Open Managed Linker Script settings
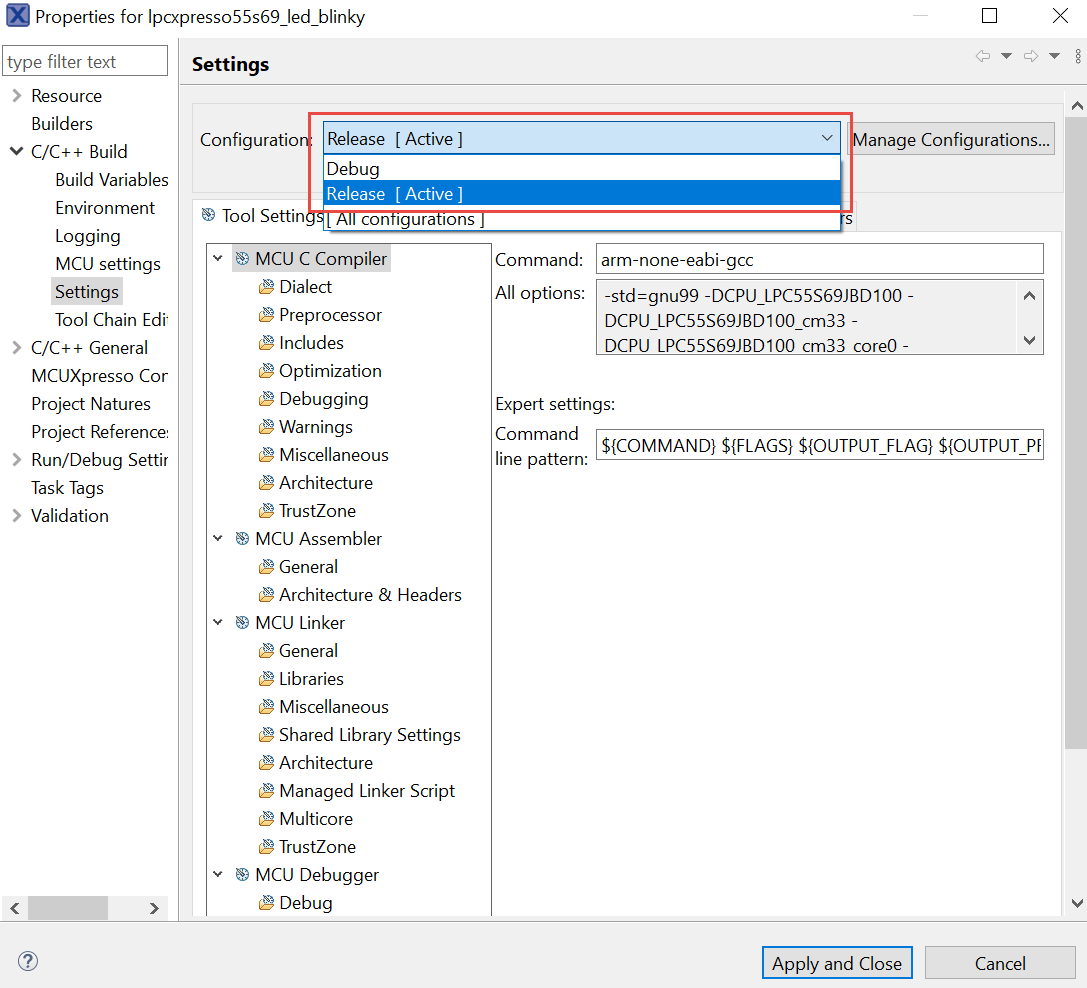Screen dimensions: 1087x988 (x=366, y=791)
